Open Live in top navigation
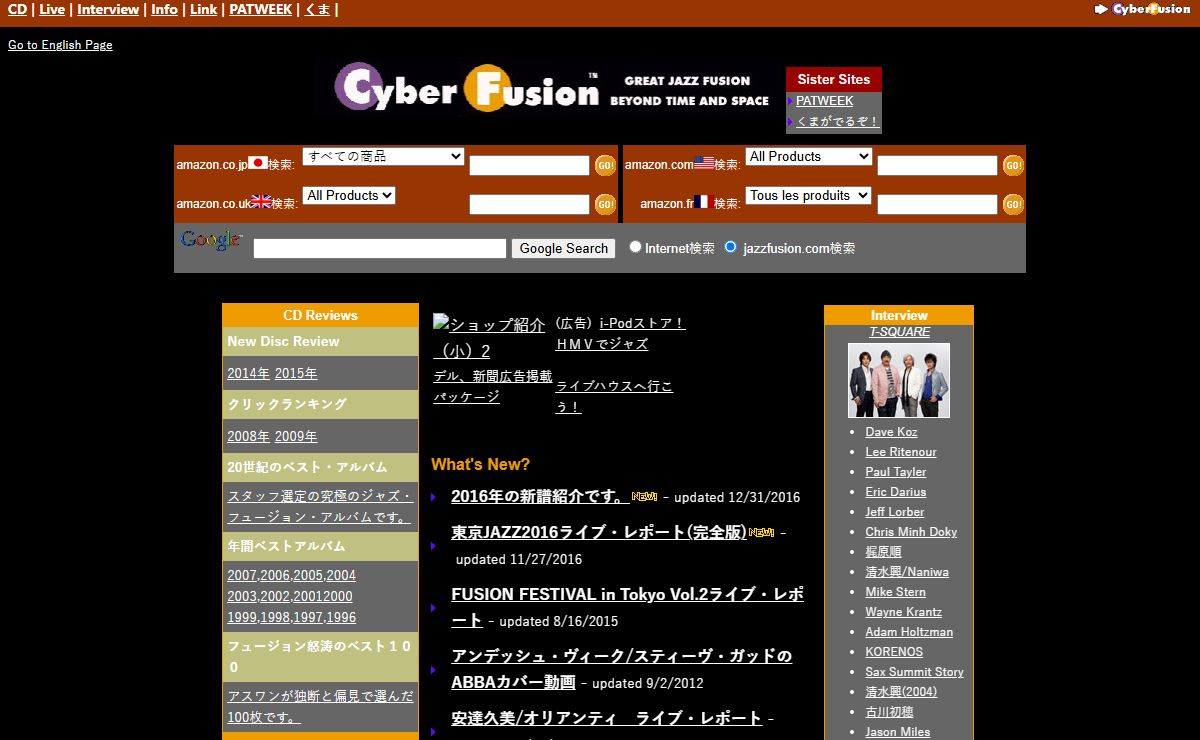Viewport: 1200px width, 740px height. coord(52,9)
